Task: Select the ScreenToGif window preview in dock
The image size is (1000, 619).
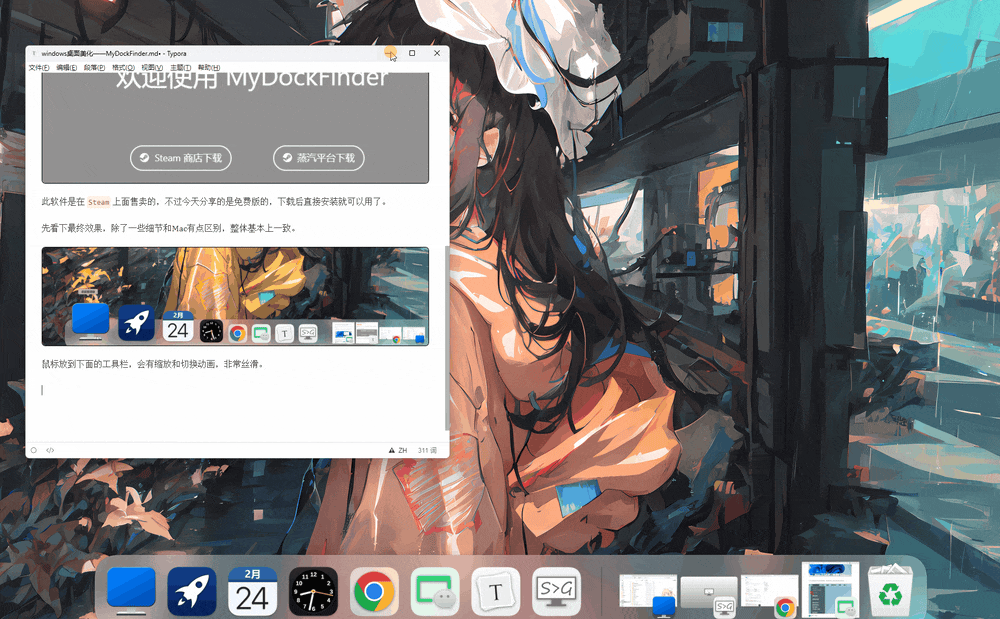Action: pyautogui.click(x=709, y=594)
